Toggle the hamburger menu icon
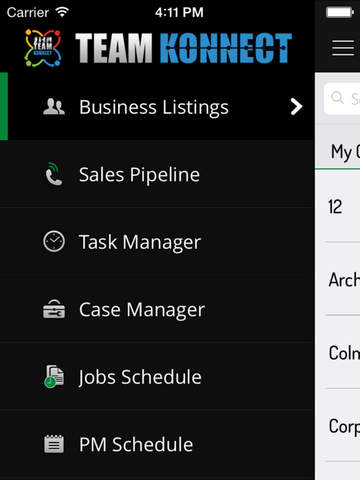Image resolution: width=360 pixels, height=480 pixels. coord(343,48)
